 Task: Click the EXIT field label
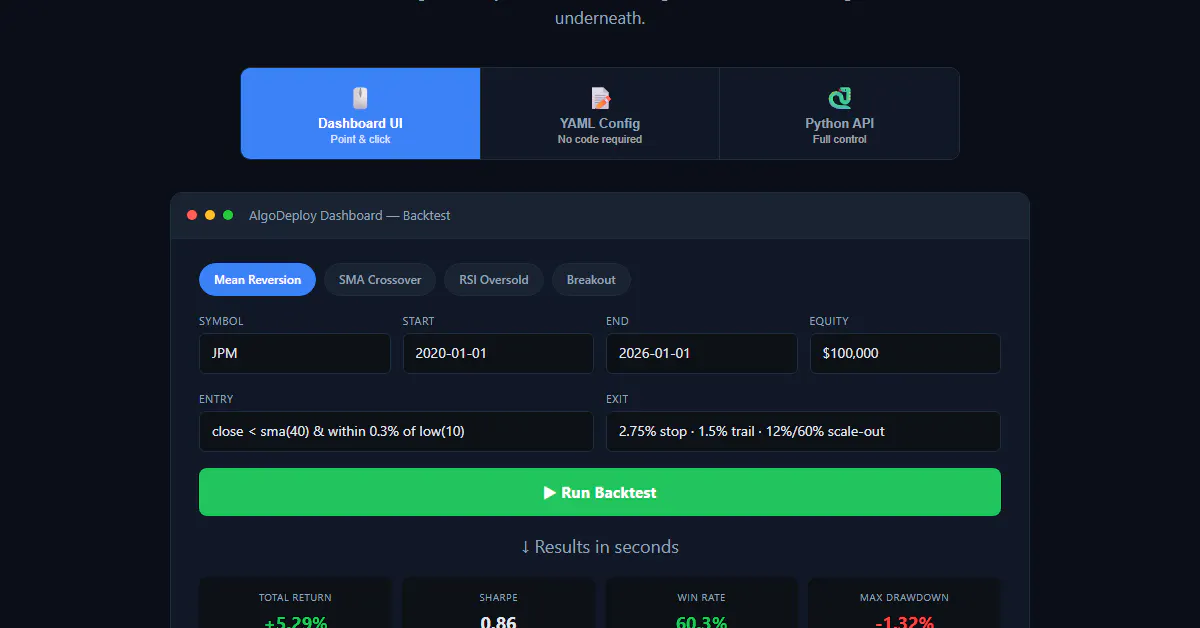pyautogui.click(x=617, y=399)
